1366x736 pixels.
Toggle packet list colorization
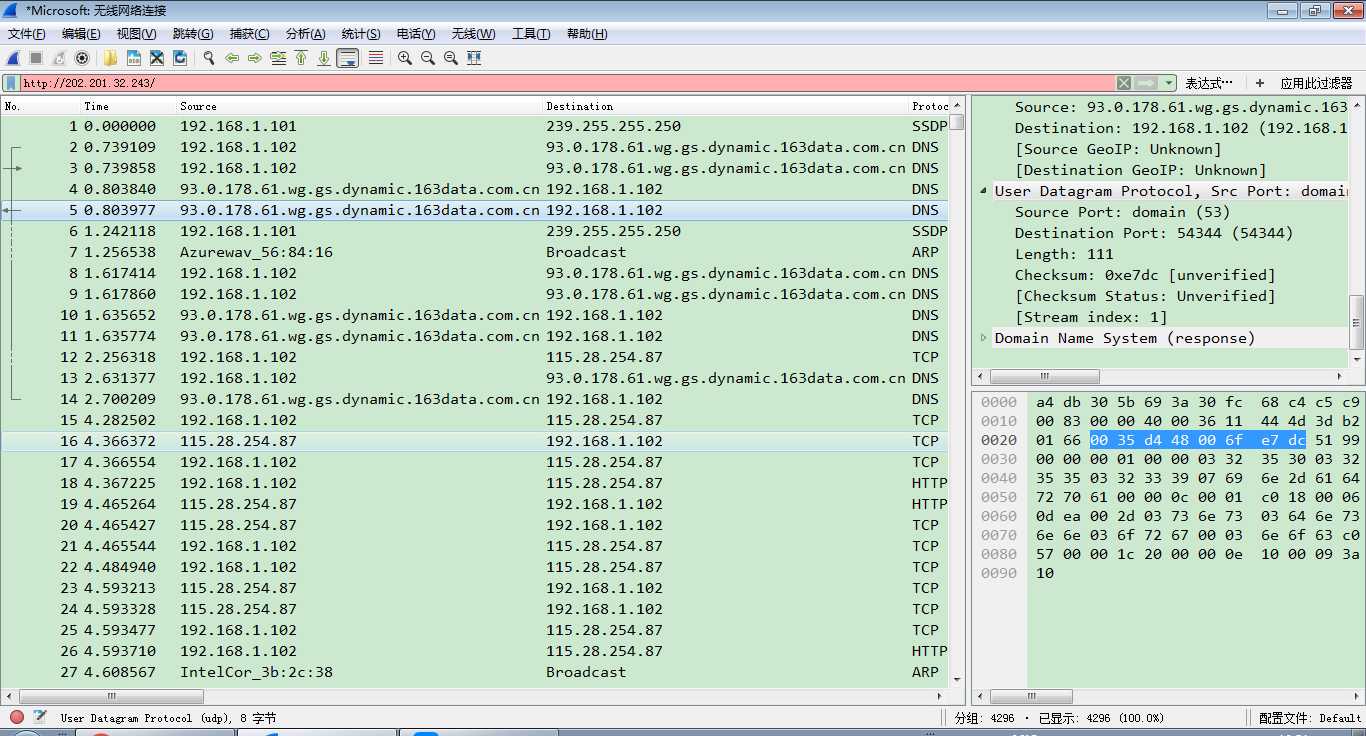(x=376, y=58)
